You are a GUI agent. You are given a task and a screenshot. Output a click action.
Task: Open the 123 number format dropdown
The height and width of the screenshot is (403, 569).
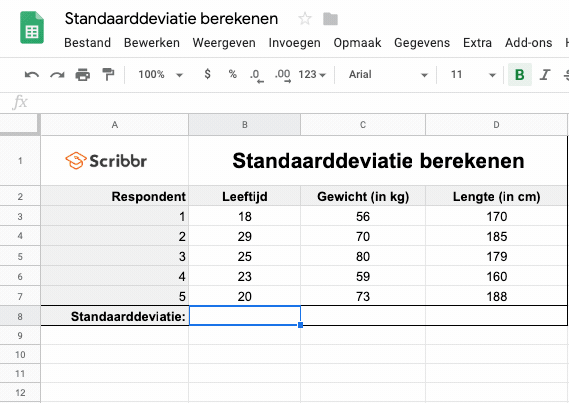coord(312,74)
